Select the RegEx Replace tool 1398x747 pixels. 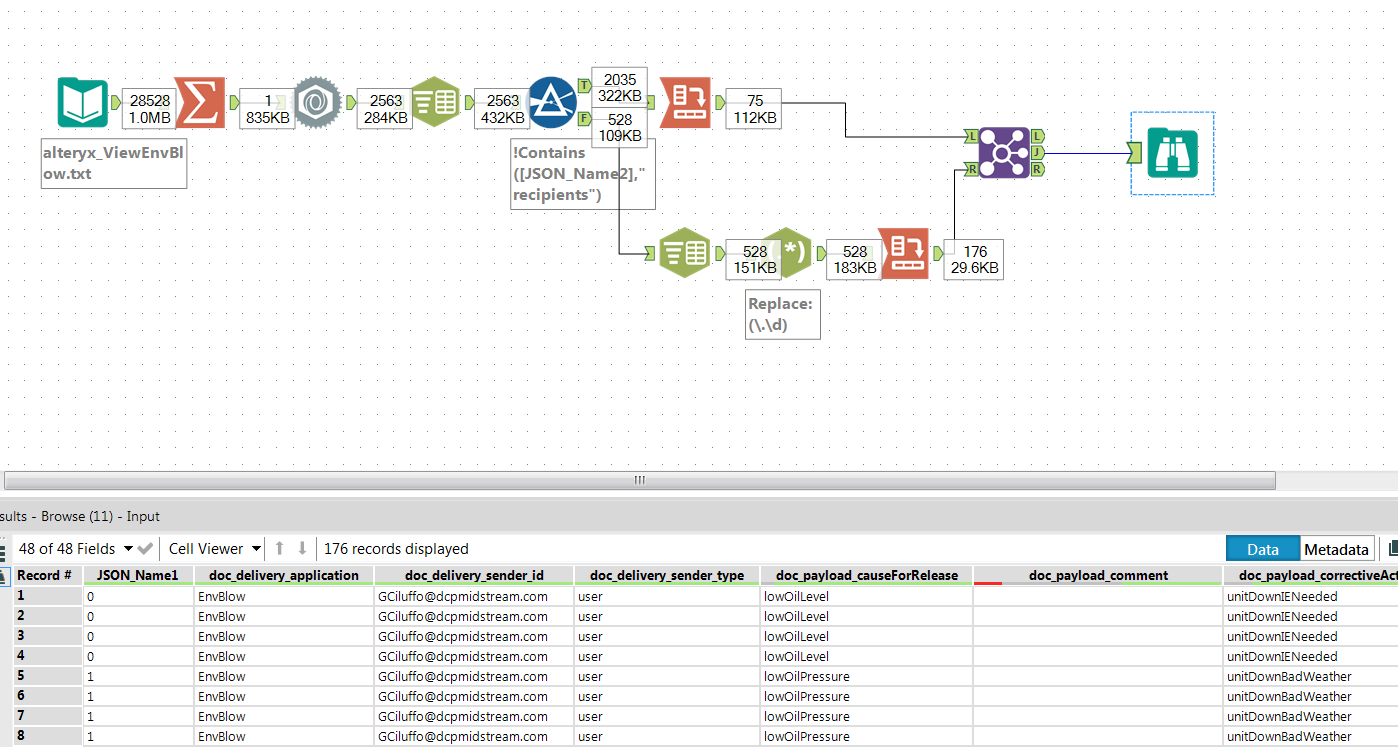click(x=789, y=253)
